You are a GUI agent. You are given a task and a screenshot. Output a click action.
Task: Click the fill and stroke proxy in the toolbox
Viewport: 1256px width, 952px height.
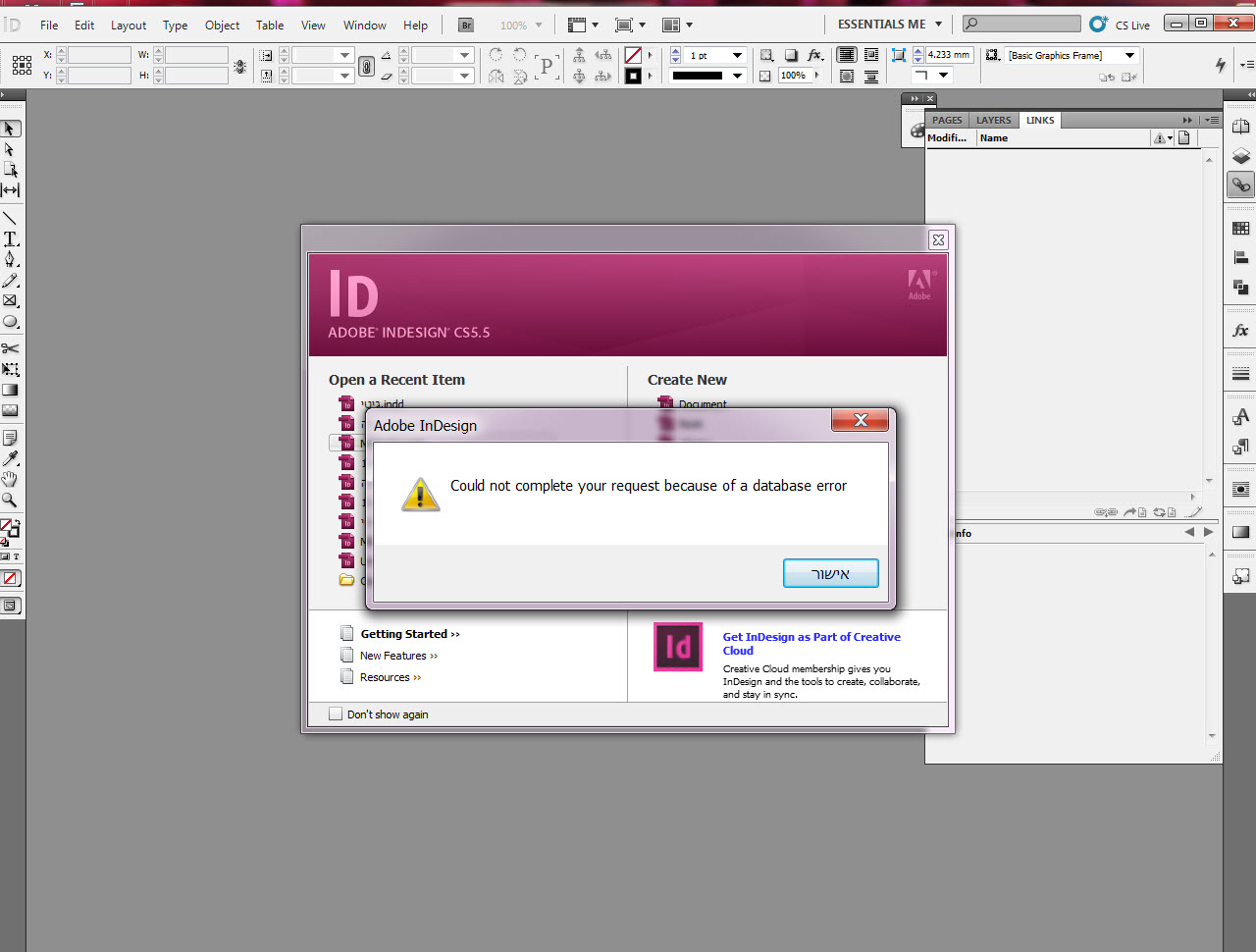click(x=9, y=530)
